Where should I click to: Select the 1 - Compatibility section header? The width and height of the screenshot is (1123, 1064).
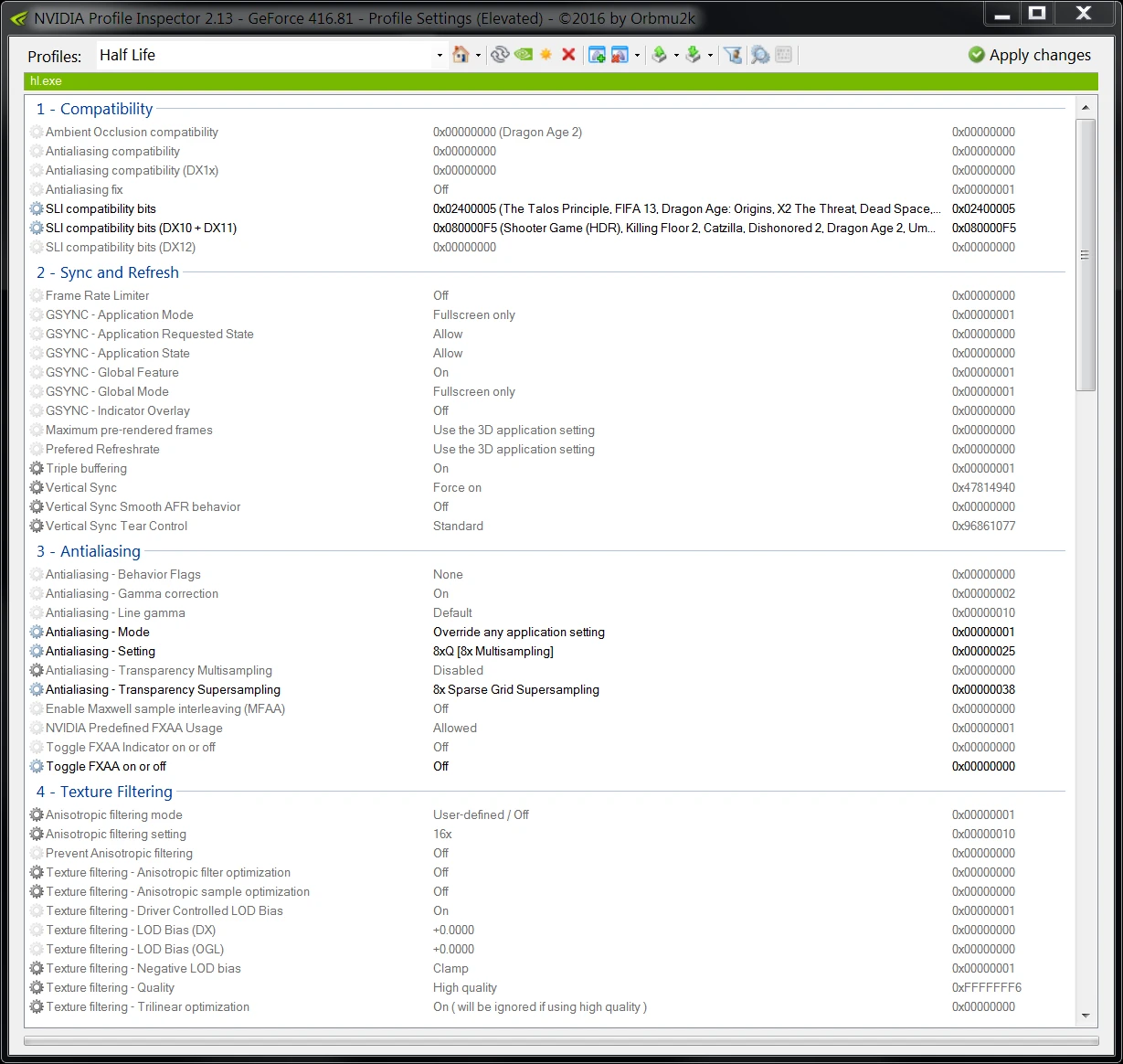coord(95,109)
